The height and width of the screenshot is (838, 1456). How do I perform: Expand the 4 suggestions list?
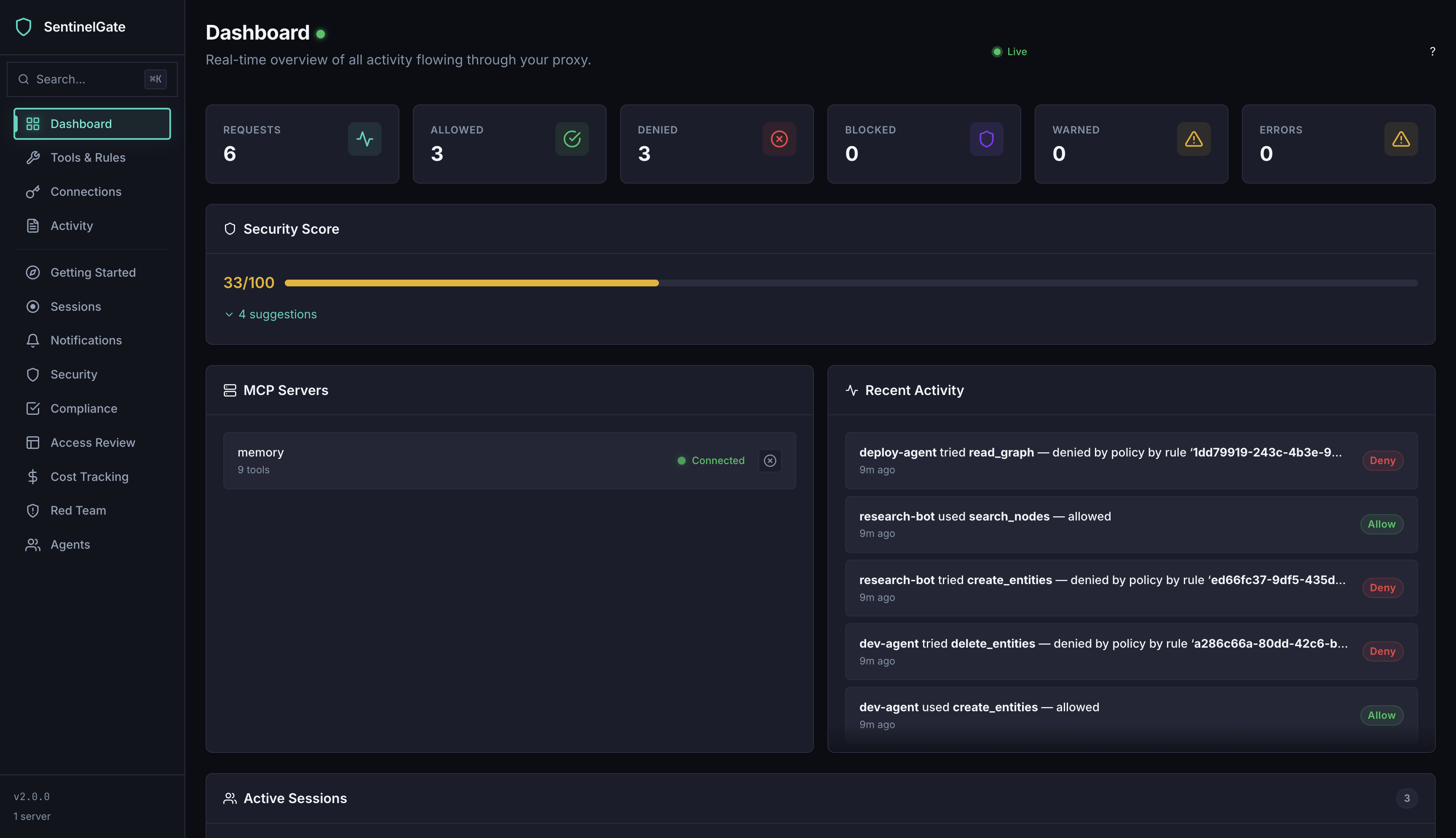click(x=270, y=314)
